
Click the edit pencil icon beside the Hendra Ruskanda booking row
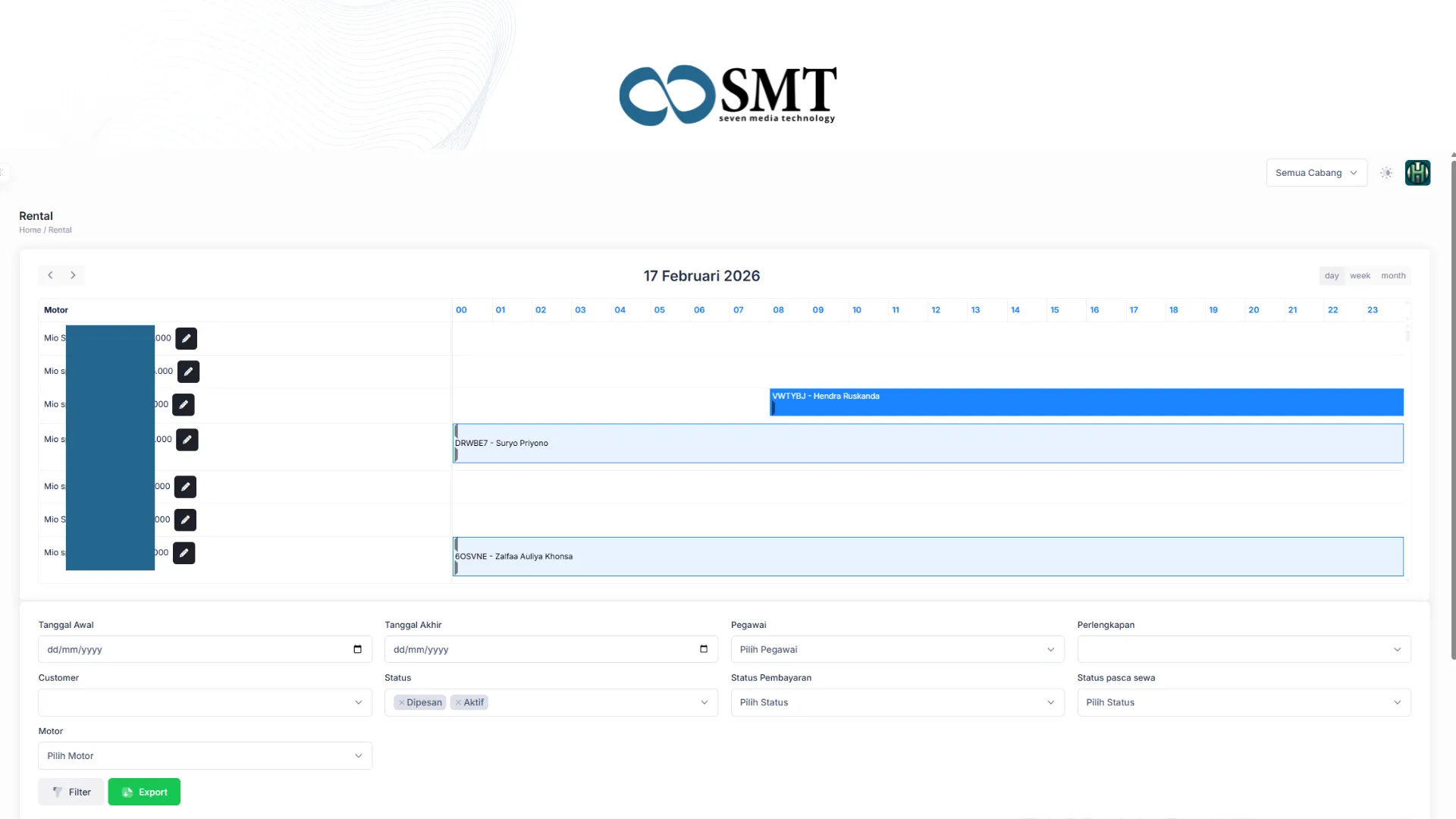click(184, 405)
